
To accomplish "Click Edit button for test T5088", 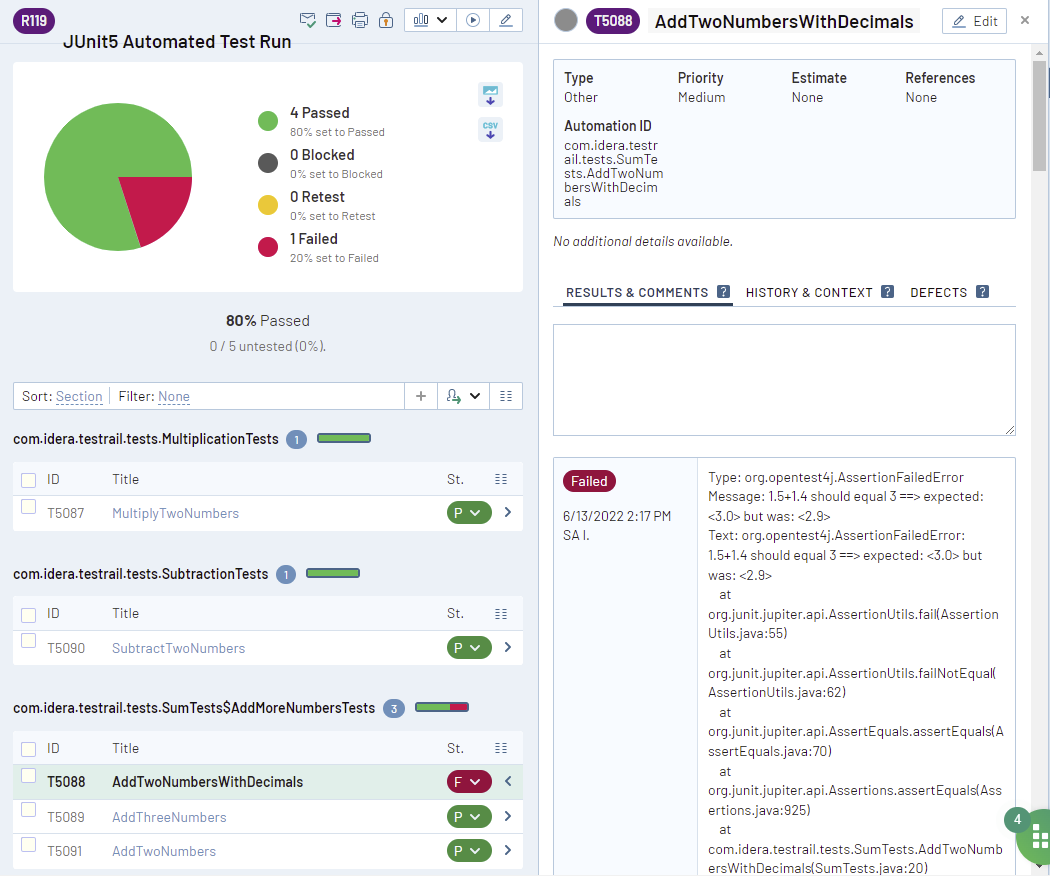I will click(974, 21).
